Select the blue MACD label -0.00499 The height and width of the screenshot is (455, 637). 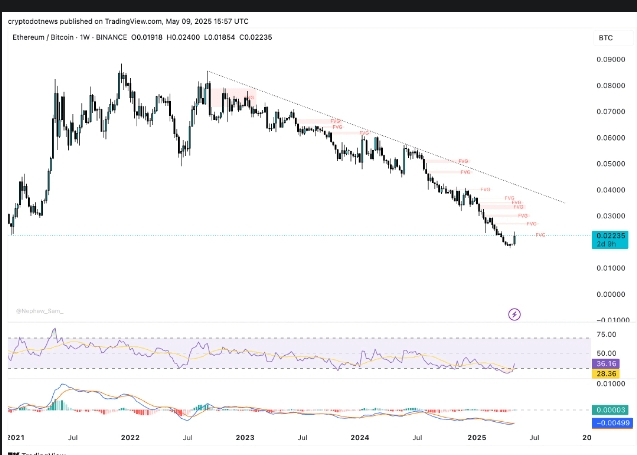pos(612,423)
